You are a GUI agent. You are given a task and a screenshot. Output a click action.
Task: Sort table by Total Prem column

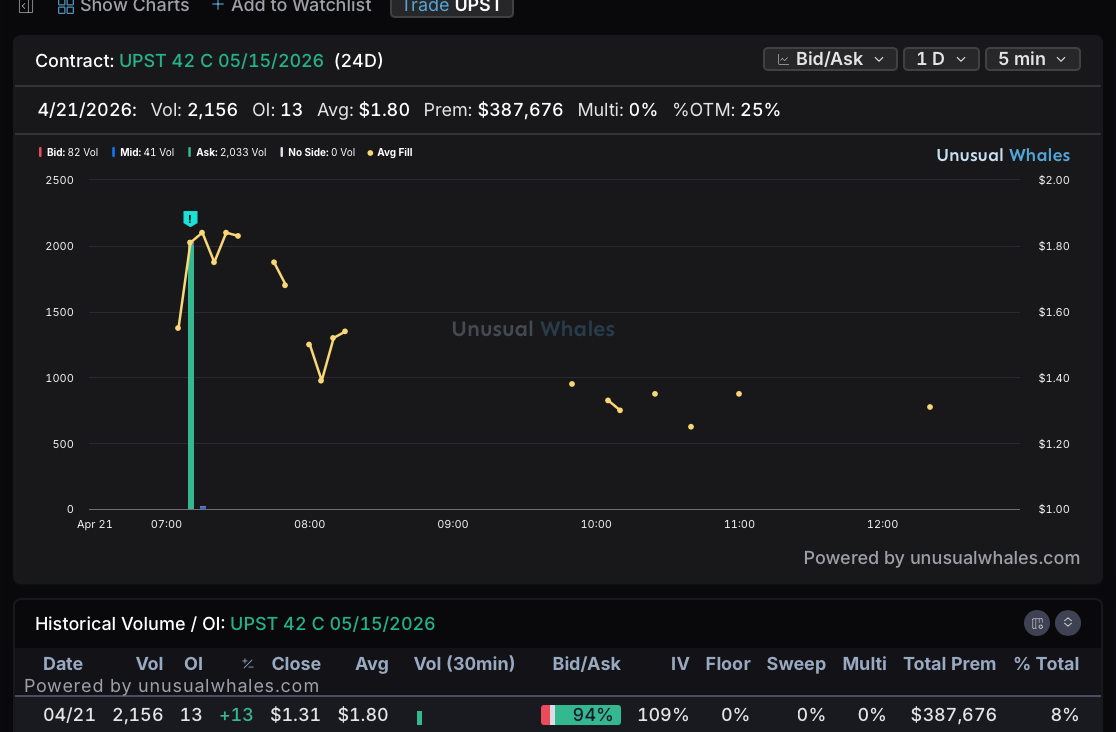(x=949, y=664)
